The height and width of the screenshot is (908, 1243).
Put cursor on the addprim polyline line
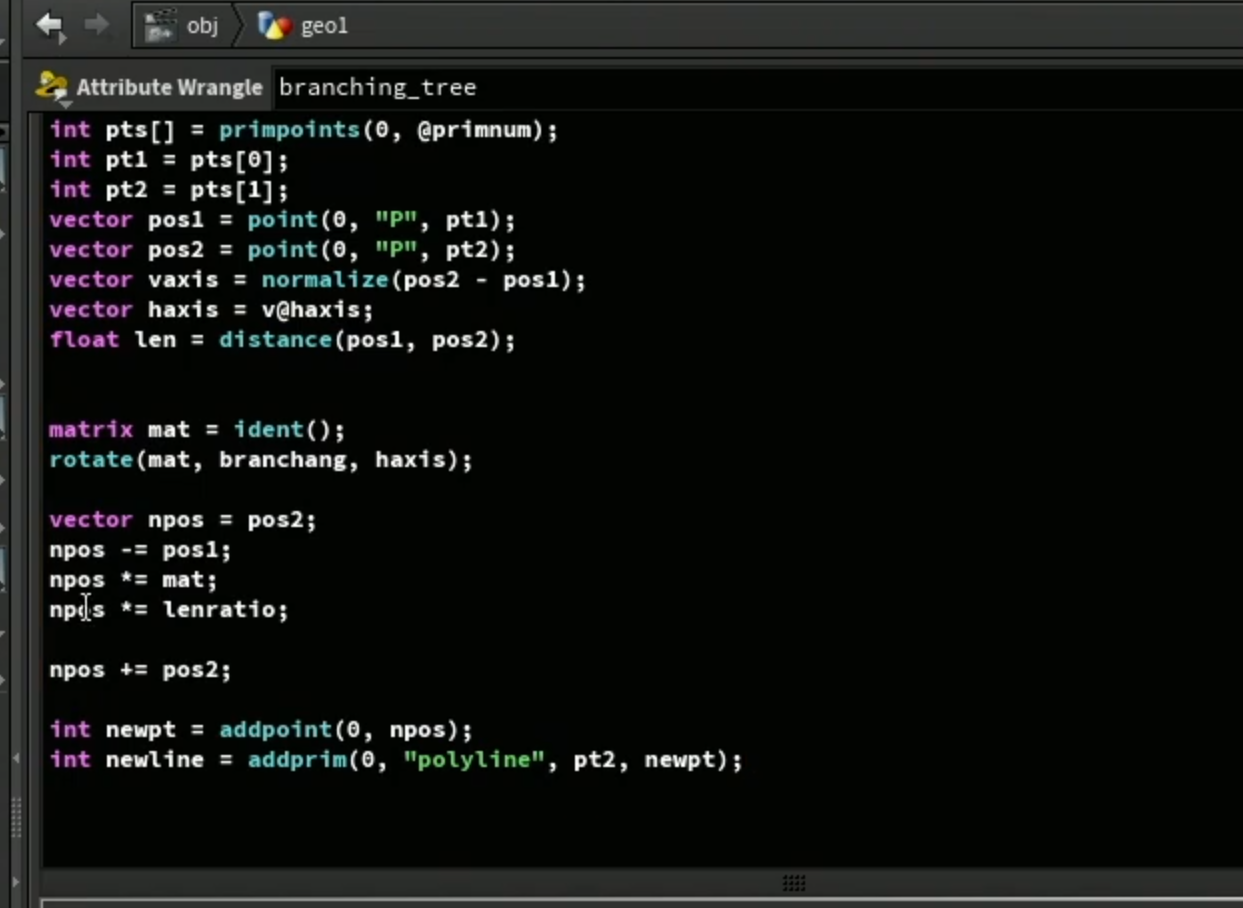point(396,760)
